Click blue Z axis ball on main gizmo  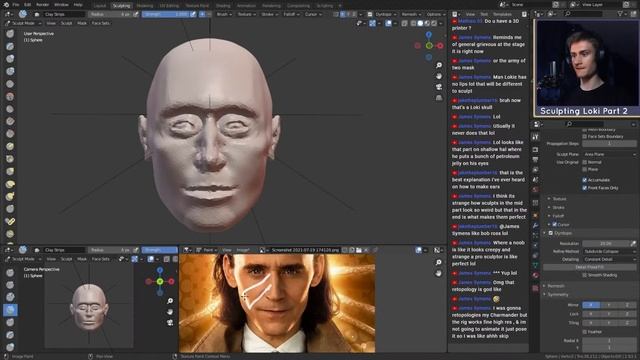pos(429,35)
